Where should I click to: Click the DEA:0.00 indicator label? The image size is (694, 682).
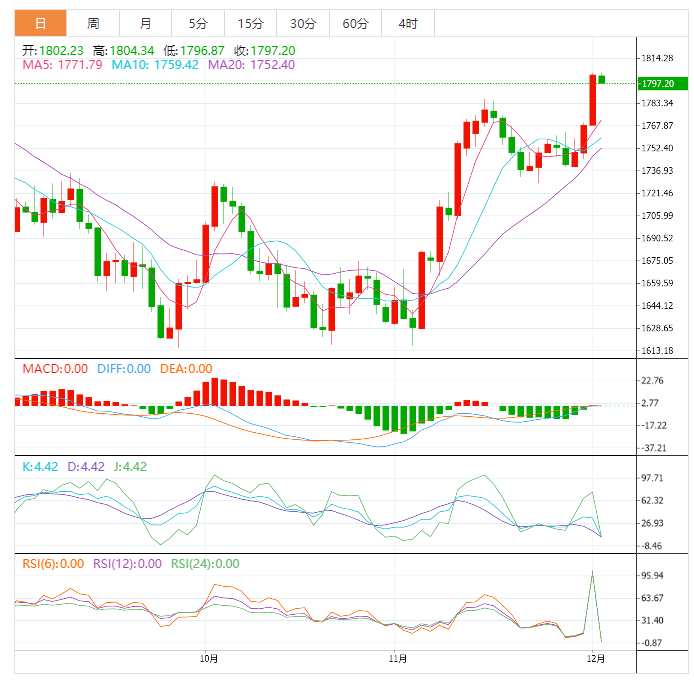(x=186, y=369)
